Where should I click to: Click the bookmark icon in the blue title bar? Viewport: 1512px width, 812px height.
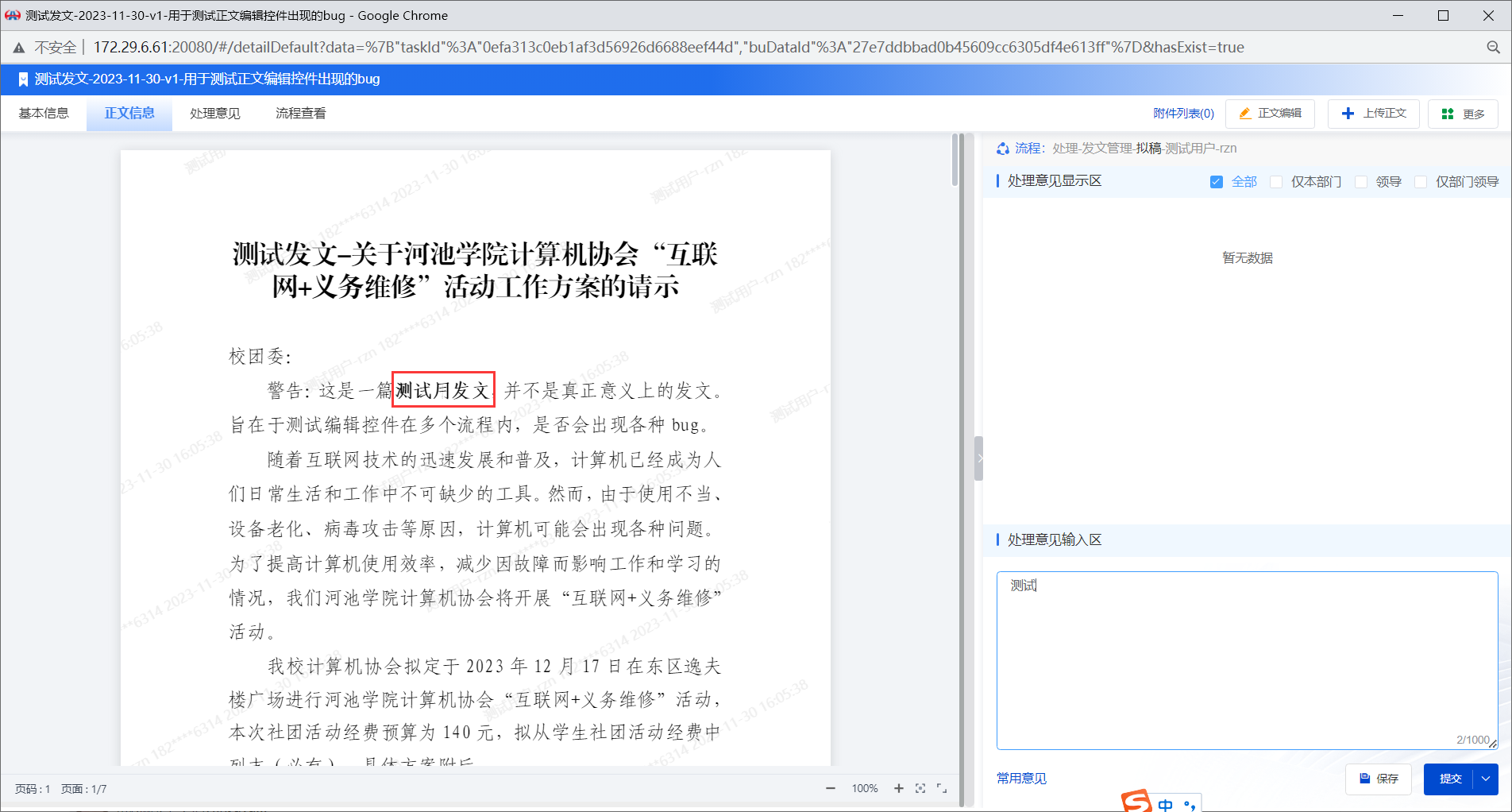click(23, 79)
